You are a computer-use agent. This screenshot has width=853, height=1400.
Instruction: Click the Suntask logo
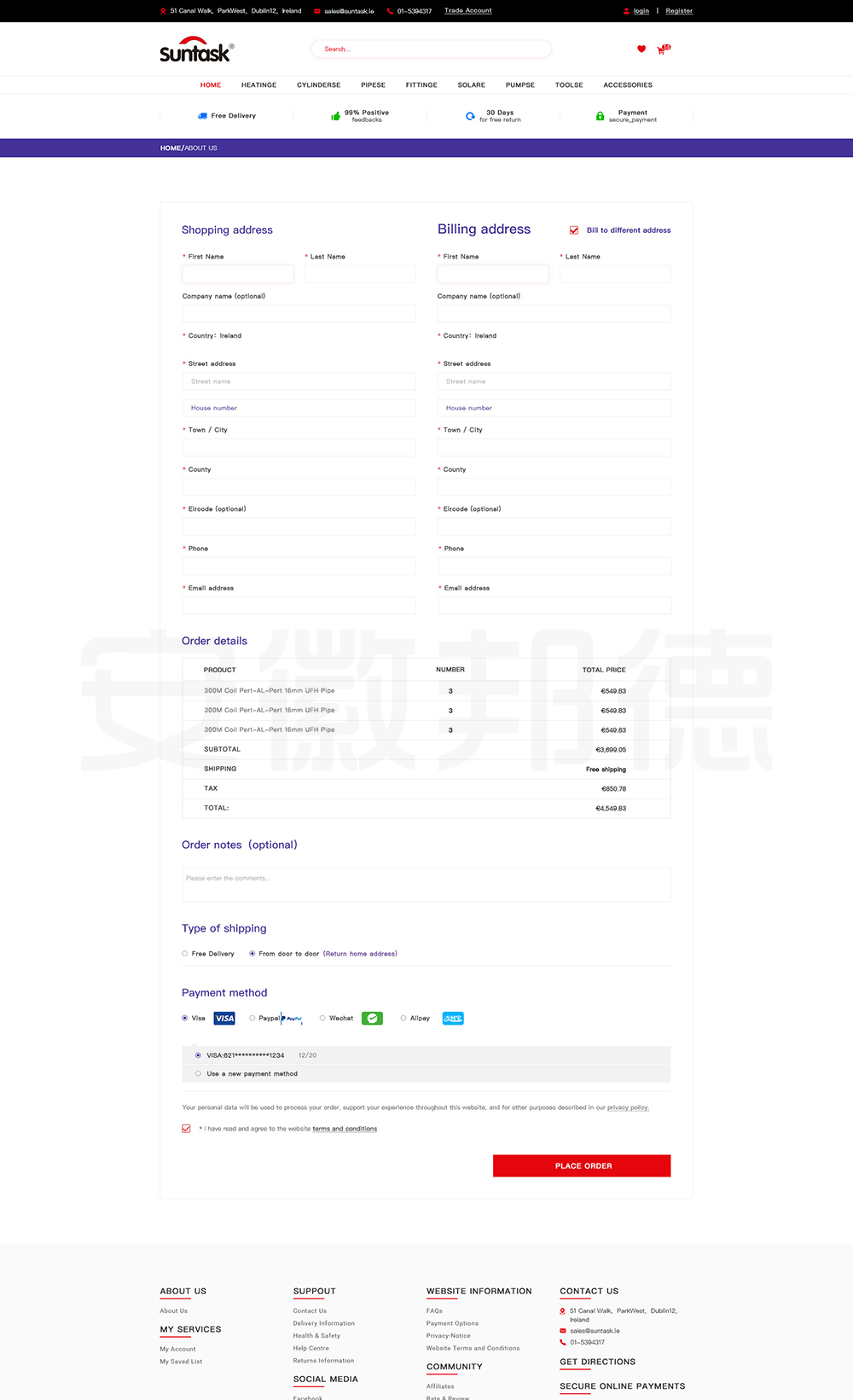coord(196,50)
